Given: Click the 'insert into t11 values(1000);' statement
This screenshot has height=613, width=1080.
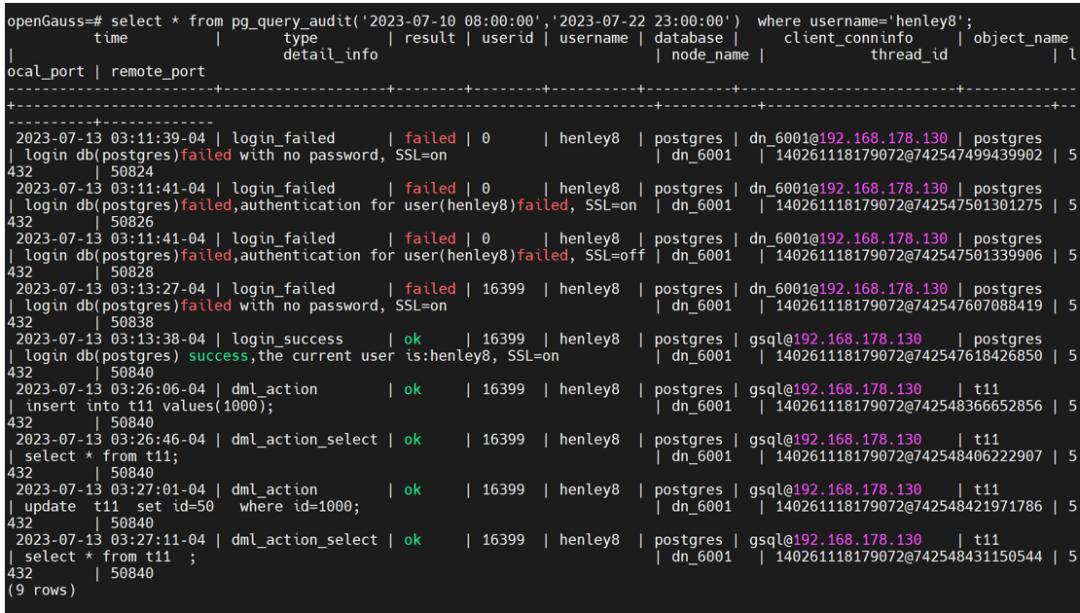Looking at the screenshot, I should coord(149,406).
